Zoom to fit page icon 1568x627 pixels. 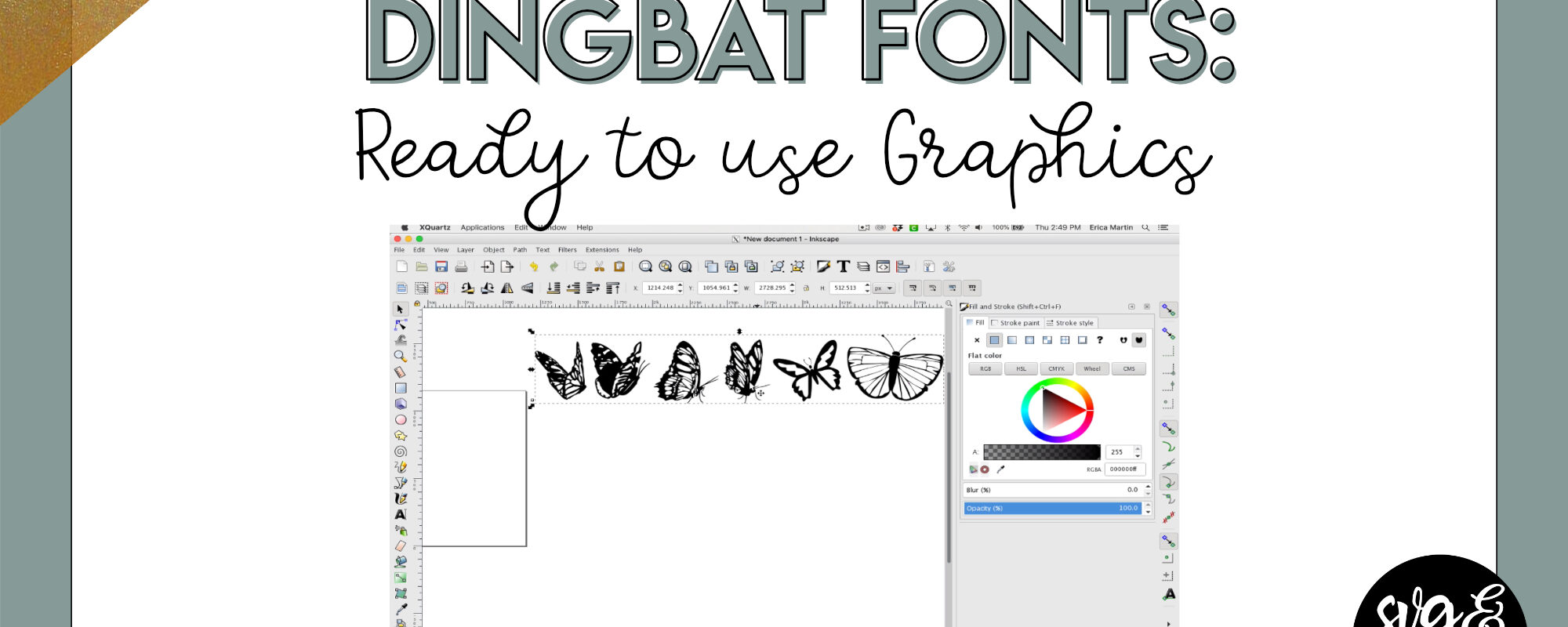coord(685,266)
